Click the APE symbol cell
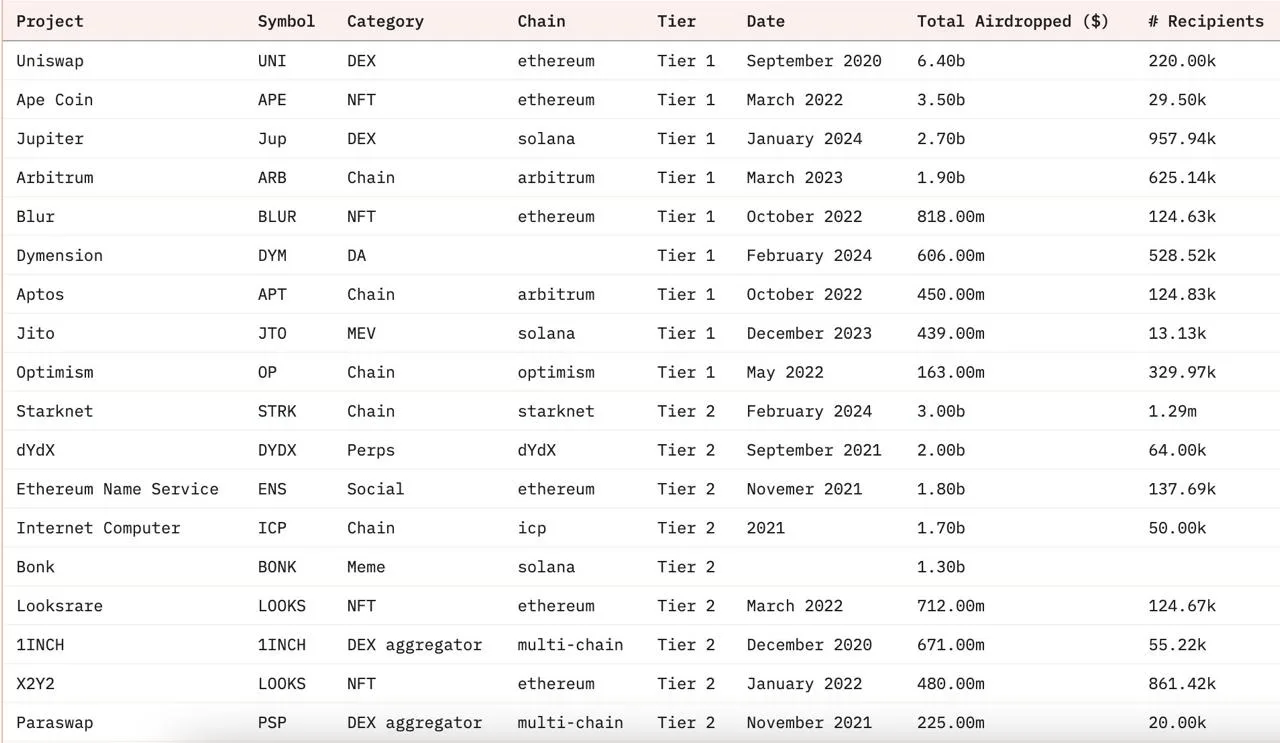 (272, 100)
